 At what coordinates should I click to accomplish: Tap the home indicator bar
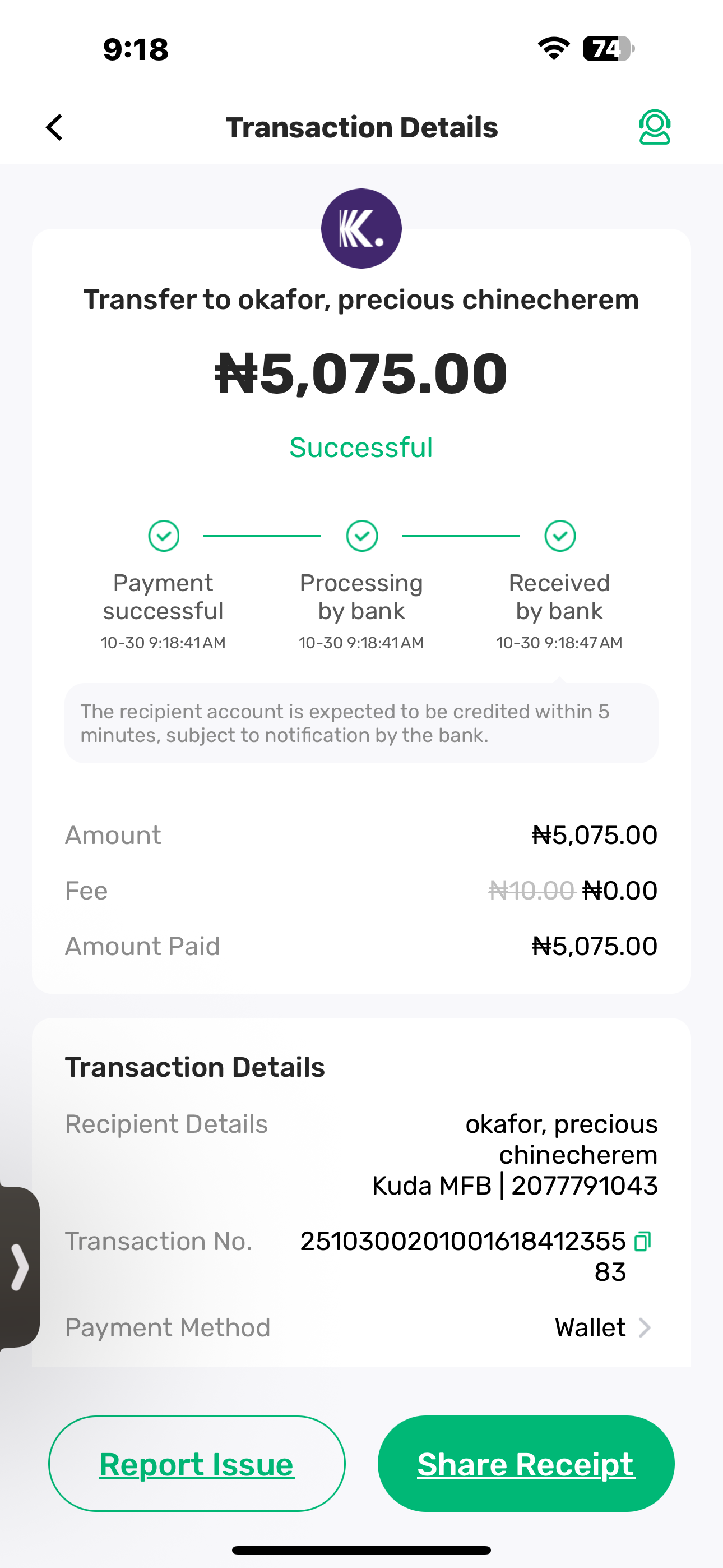point(361,1549)
